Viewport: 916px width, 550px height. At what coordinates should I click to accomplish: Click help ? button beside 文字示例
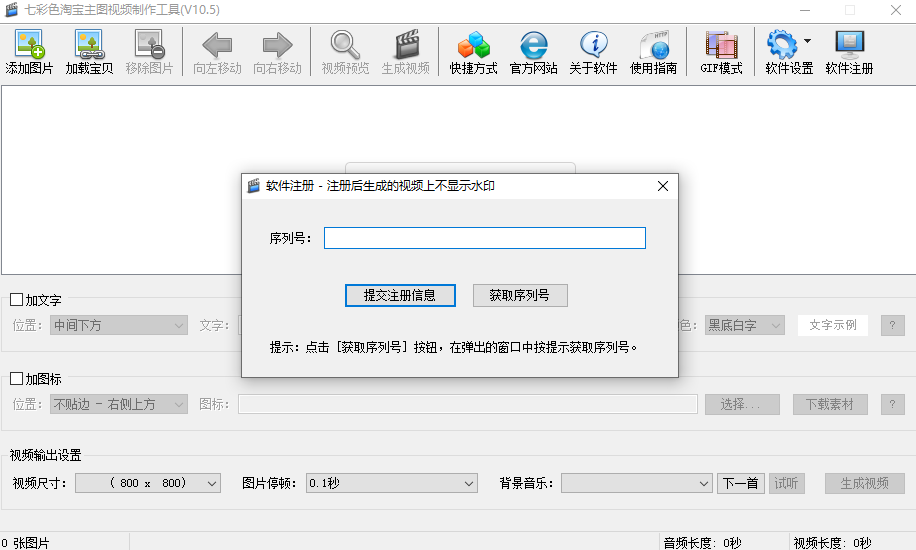click(x=892, y=325)
